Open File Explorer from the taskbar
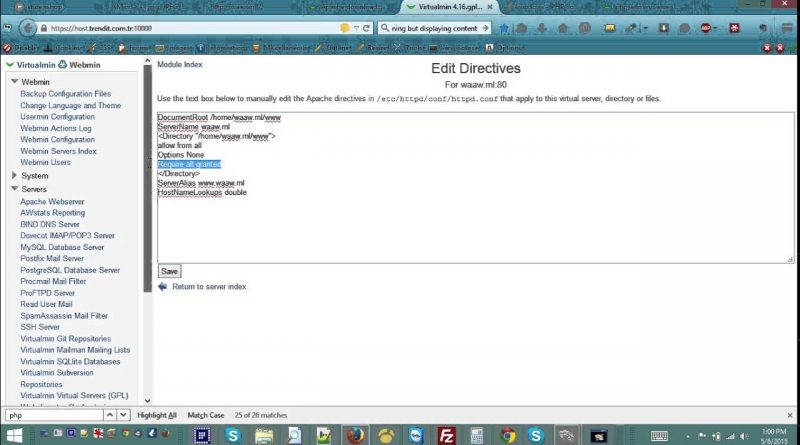The width and height of the screenshot is (800, 445). point(264,435)
